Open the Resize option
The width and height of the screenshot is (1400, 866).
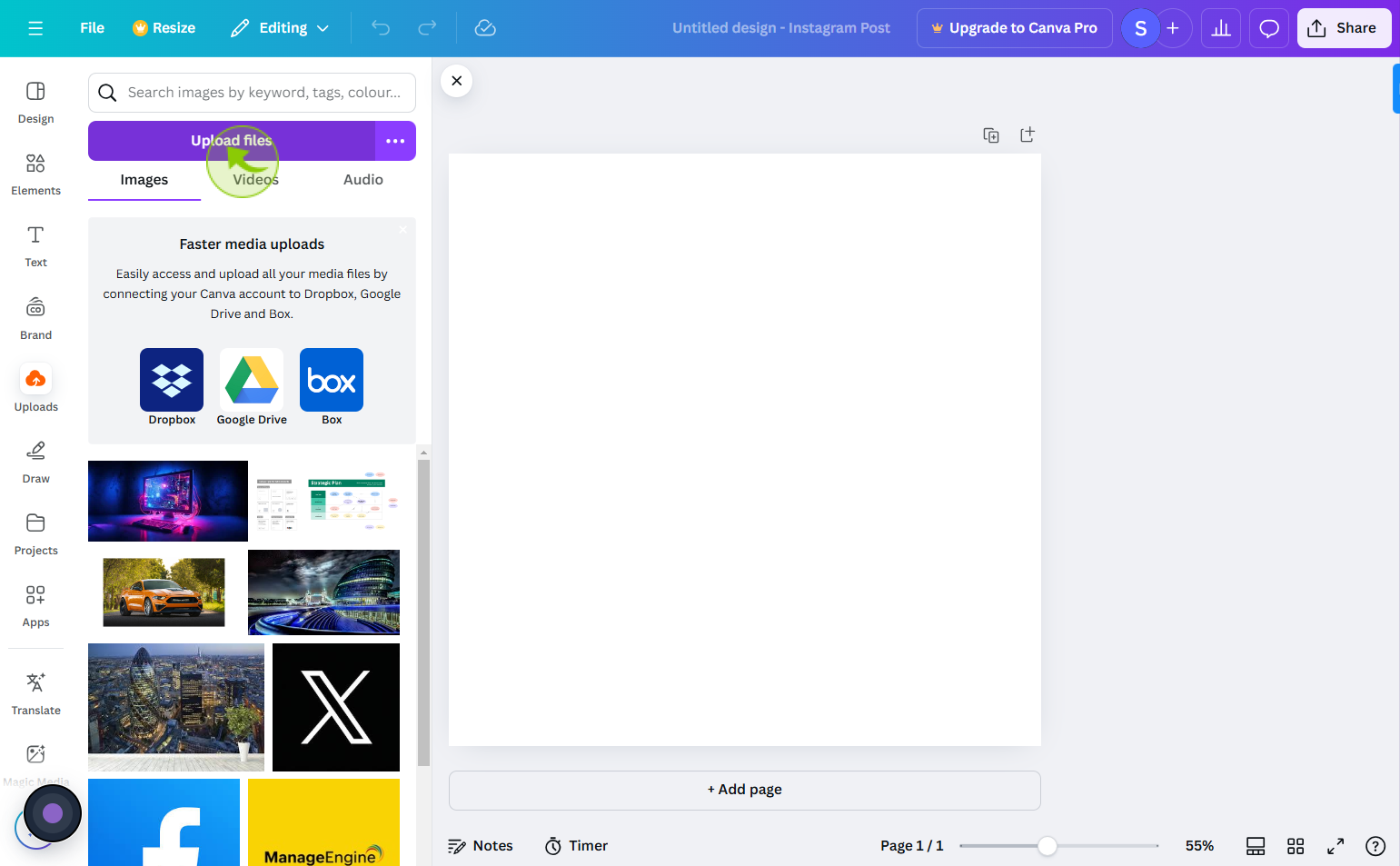point(164,28)
